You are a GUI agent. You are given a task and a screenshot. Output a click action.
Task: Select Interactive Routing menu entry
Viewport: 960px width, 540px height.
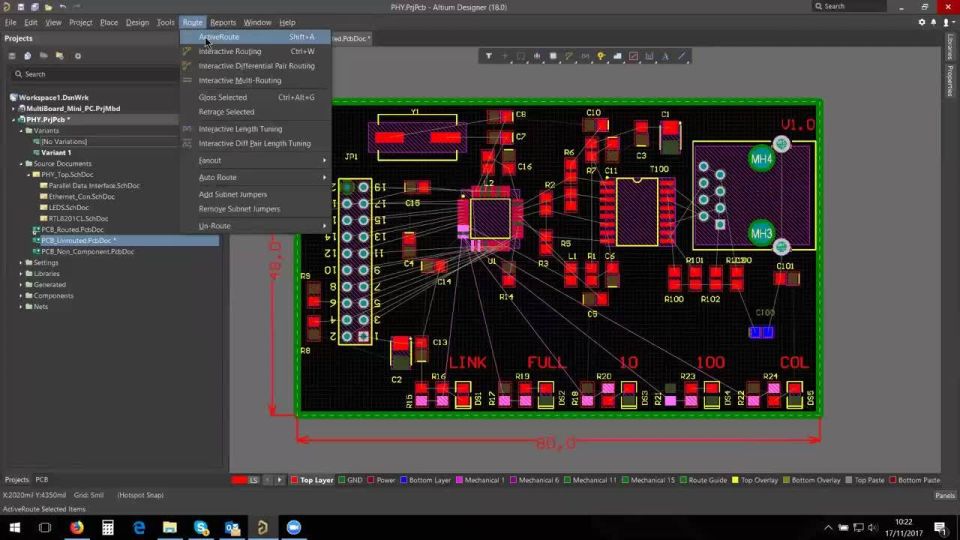click(255, 51)
